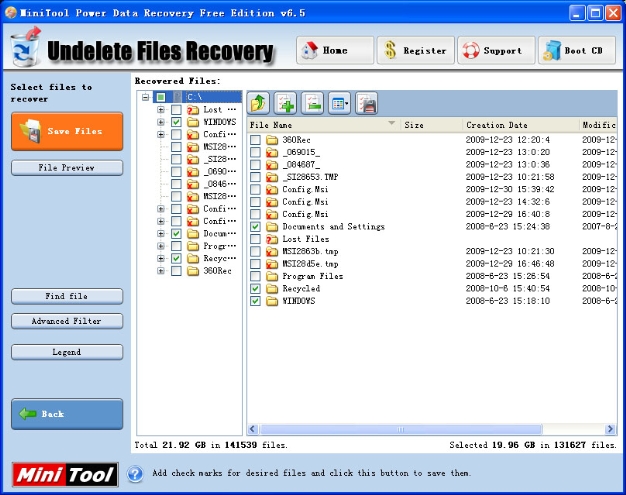Expand the Progr node in tree
The width and height of the screenshot is (626, 495).
coord(161,246)
